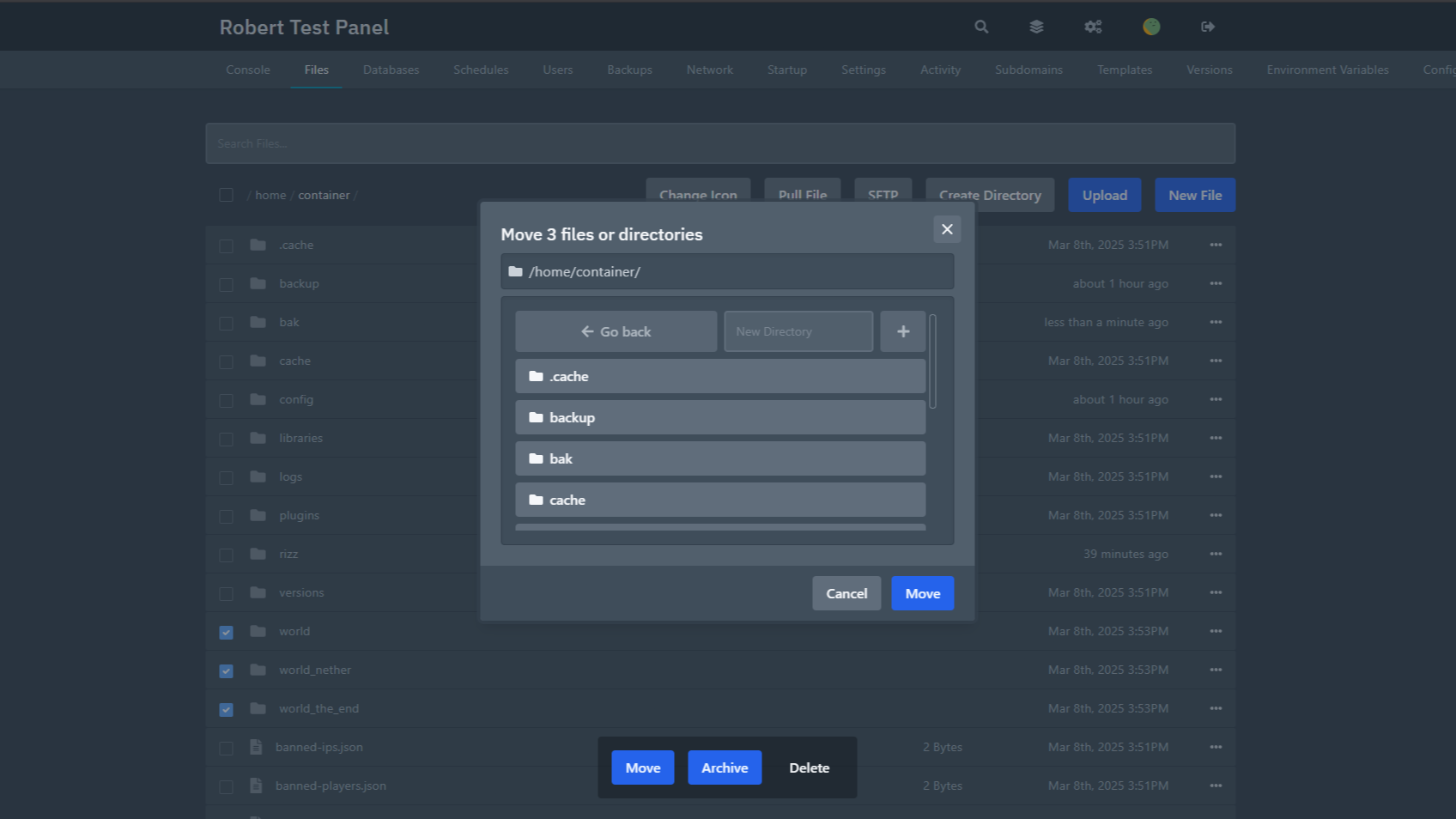Click Go back in move dialog
Screen dimensions: 1456x819
(x=616, y=331)
